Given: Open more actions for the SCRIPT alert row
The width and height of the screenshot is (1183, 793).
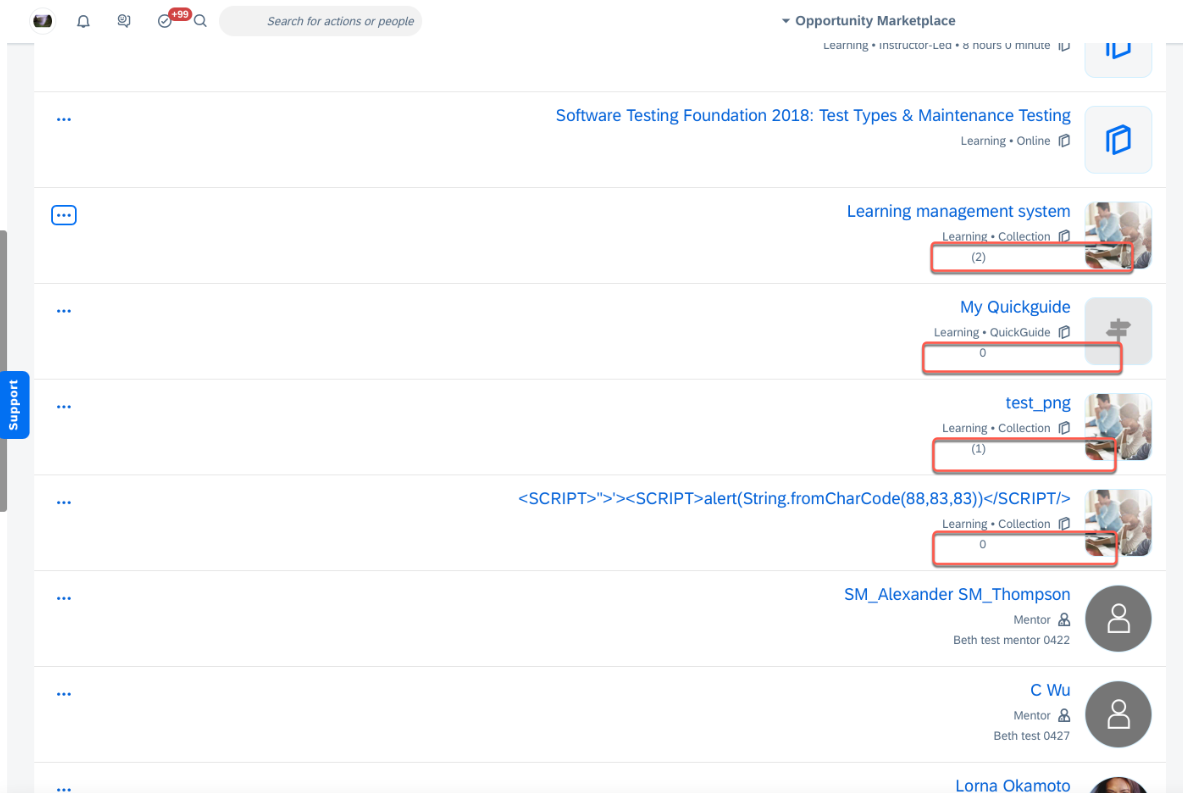Looking at the screenshot, I should (x=64, y=503).
